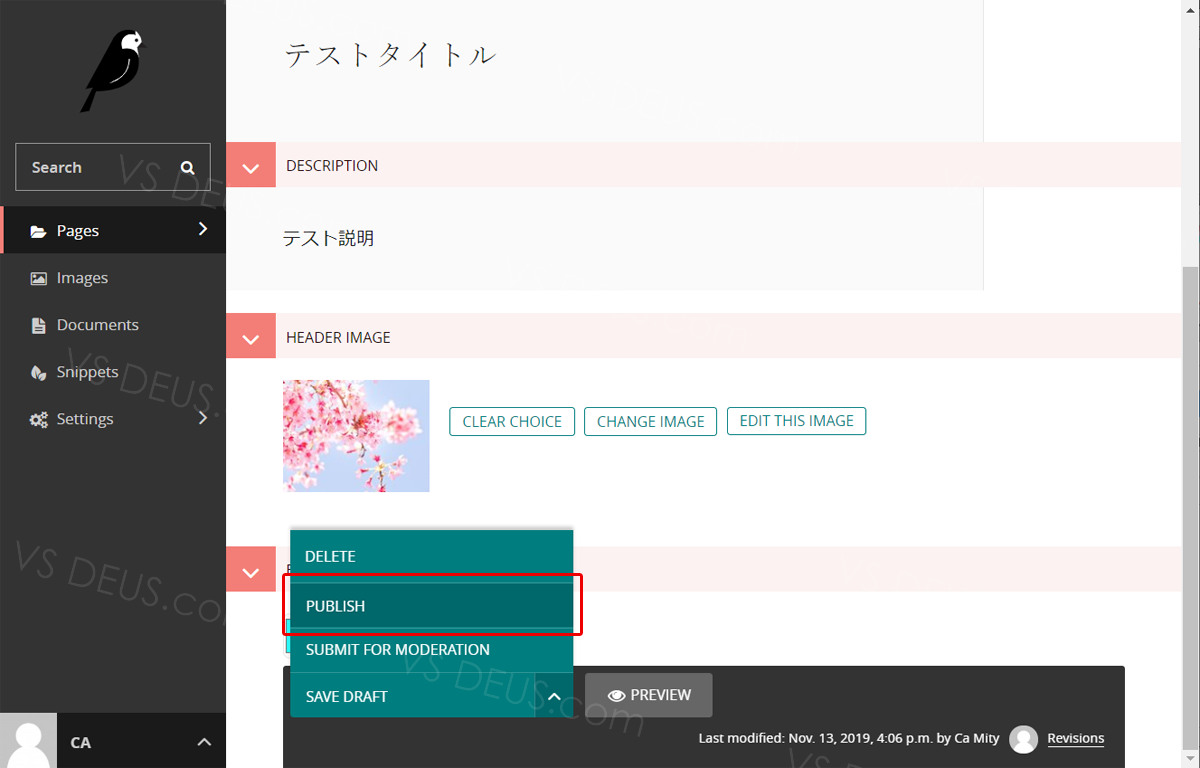Select Delete from the action menu
1200x768 pixels.
(x=431, y=556)
